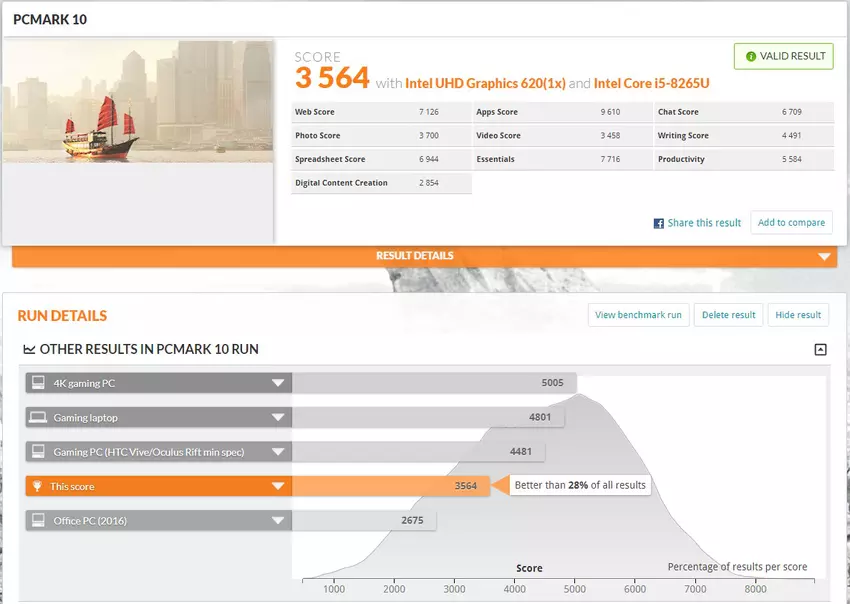The width and height of the screenshot is (850, 604).
Task: Click the monitor icon for Gaming PC (HTC Vive/Oculus Rift)
Action: [x=38, y=452]
